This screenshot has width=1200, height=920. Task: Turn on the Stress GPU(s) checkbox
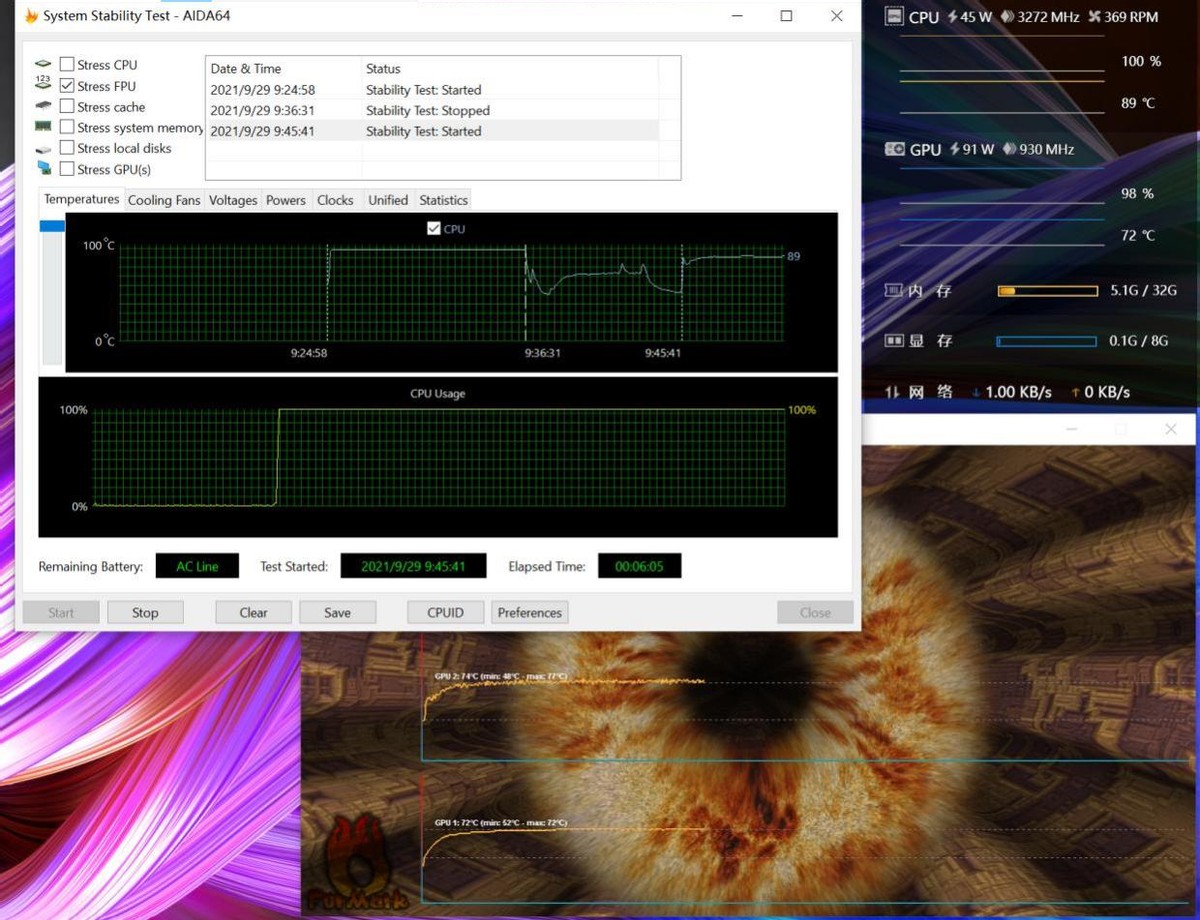(x=67, y=169)
